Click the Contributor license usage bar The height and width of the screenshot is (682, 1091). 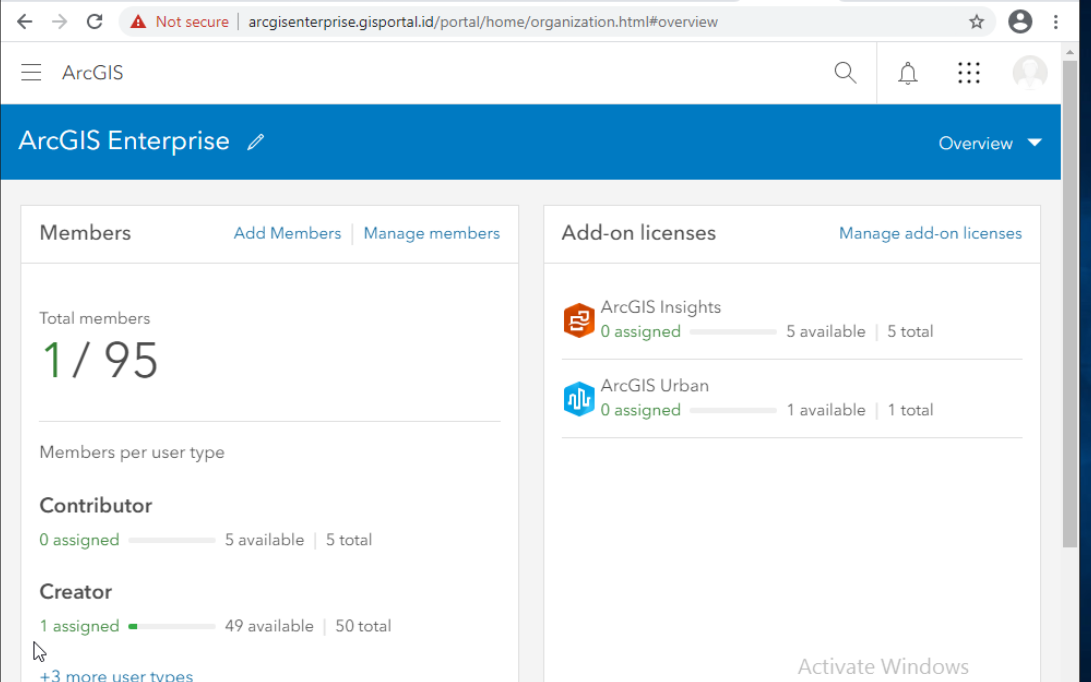(x=172, y=540)
